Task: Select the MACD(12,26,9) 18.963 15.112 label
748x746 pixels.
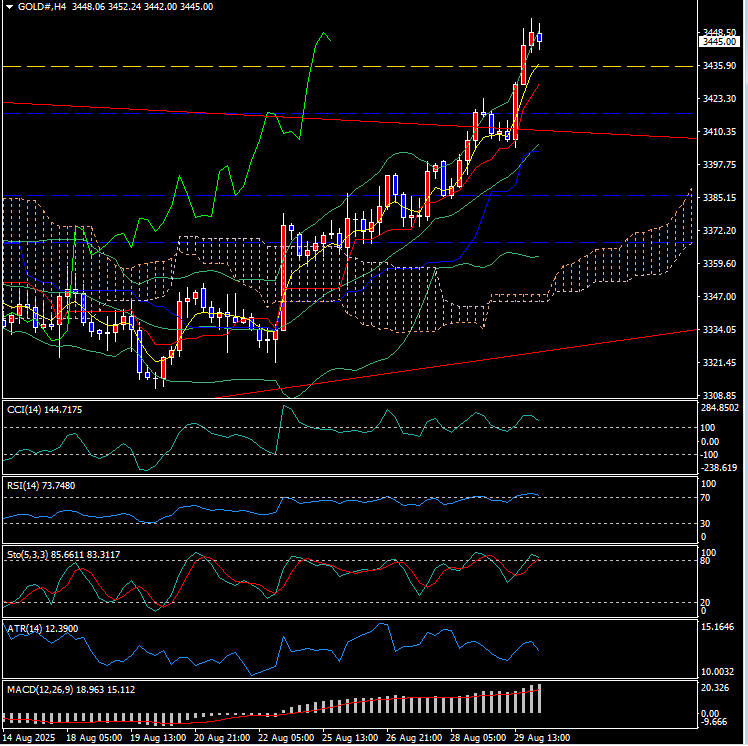Action: coord(71,690)
